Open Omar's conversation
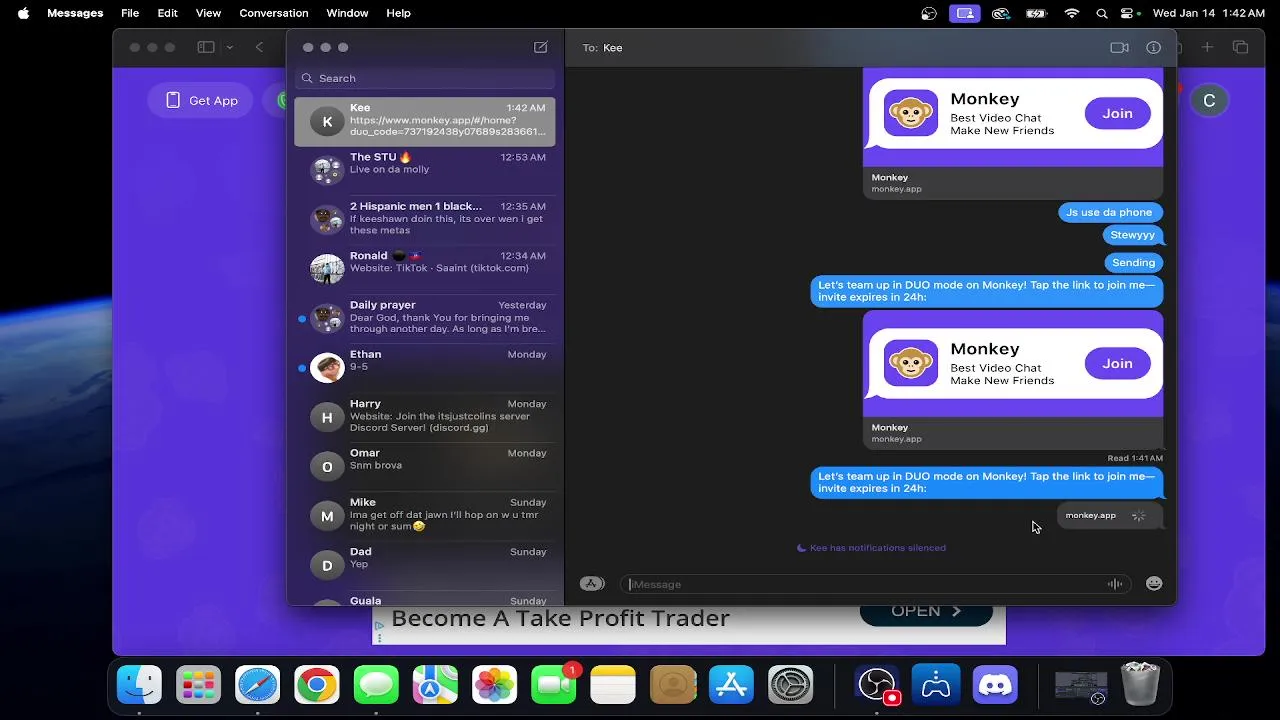Viewport: 1280px width, 720px height. [x=425, y=467]
